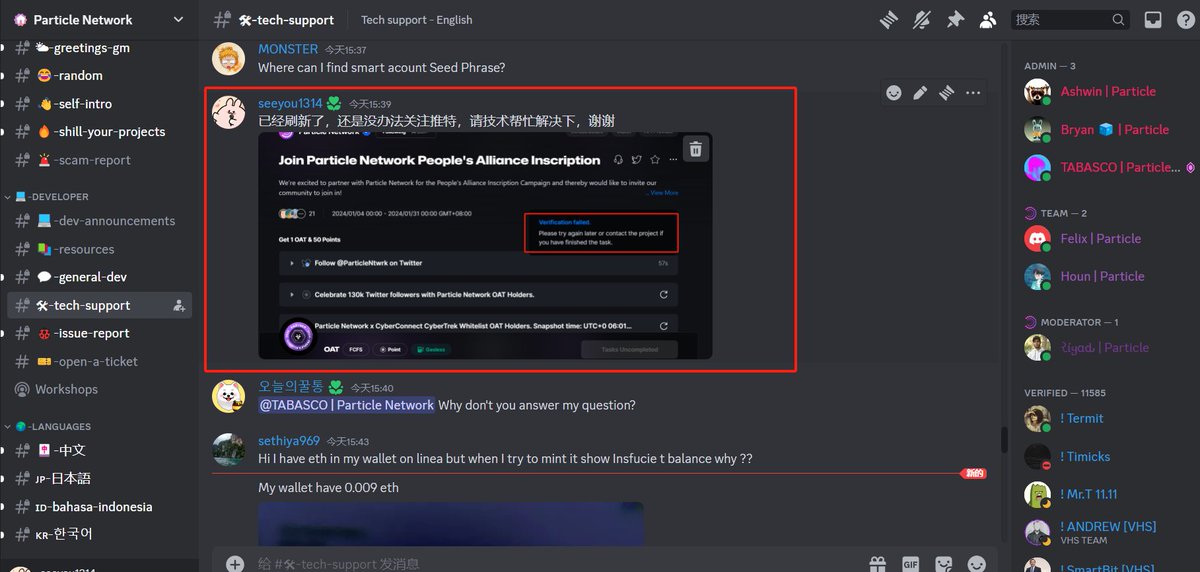Click the MONSTER username in the chat
1200x572 pixels.
(288, 49)
